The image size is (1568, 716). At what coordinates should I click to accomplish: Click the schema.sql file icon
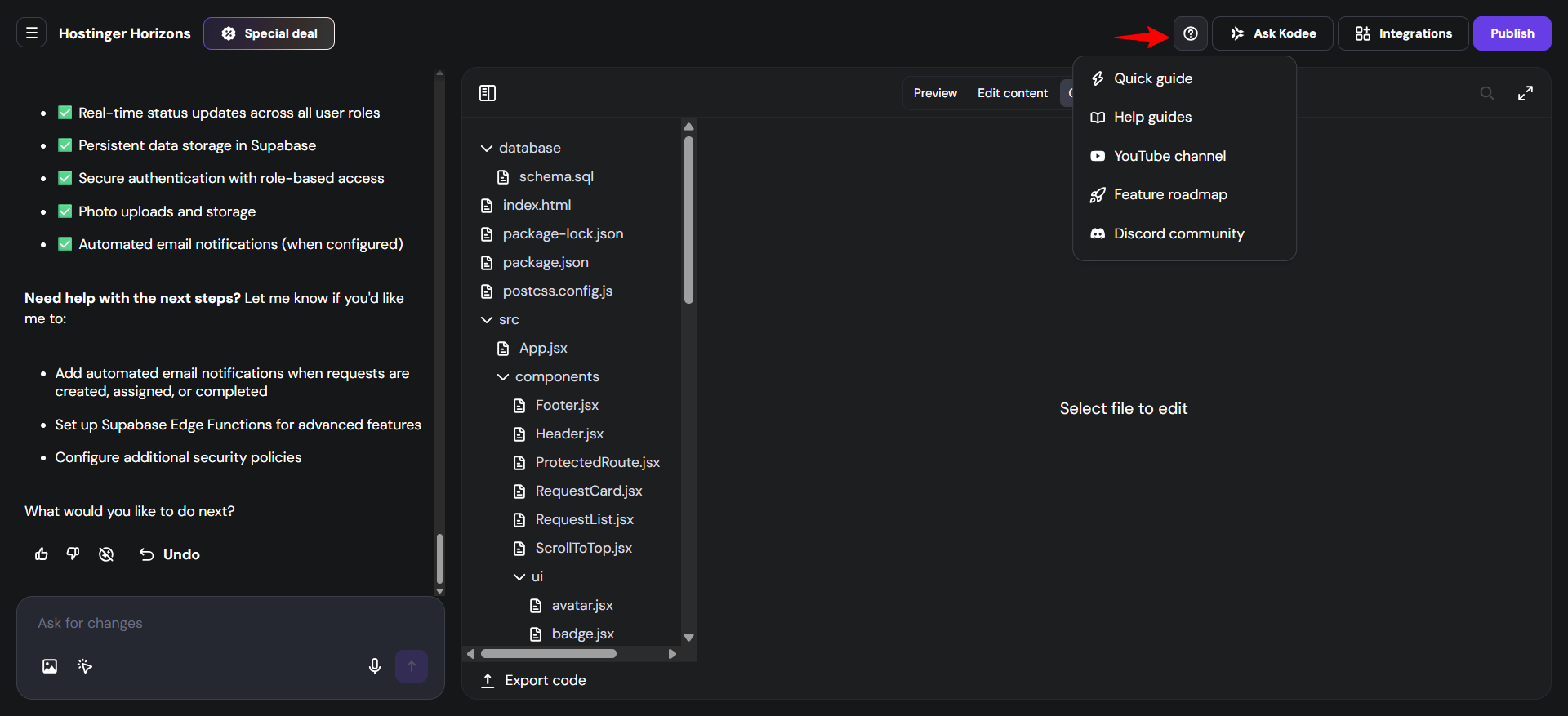pyautogui.click(x=503, y=177)
